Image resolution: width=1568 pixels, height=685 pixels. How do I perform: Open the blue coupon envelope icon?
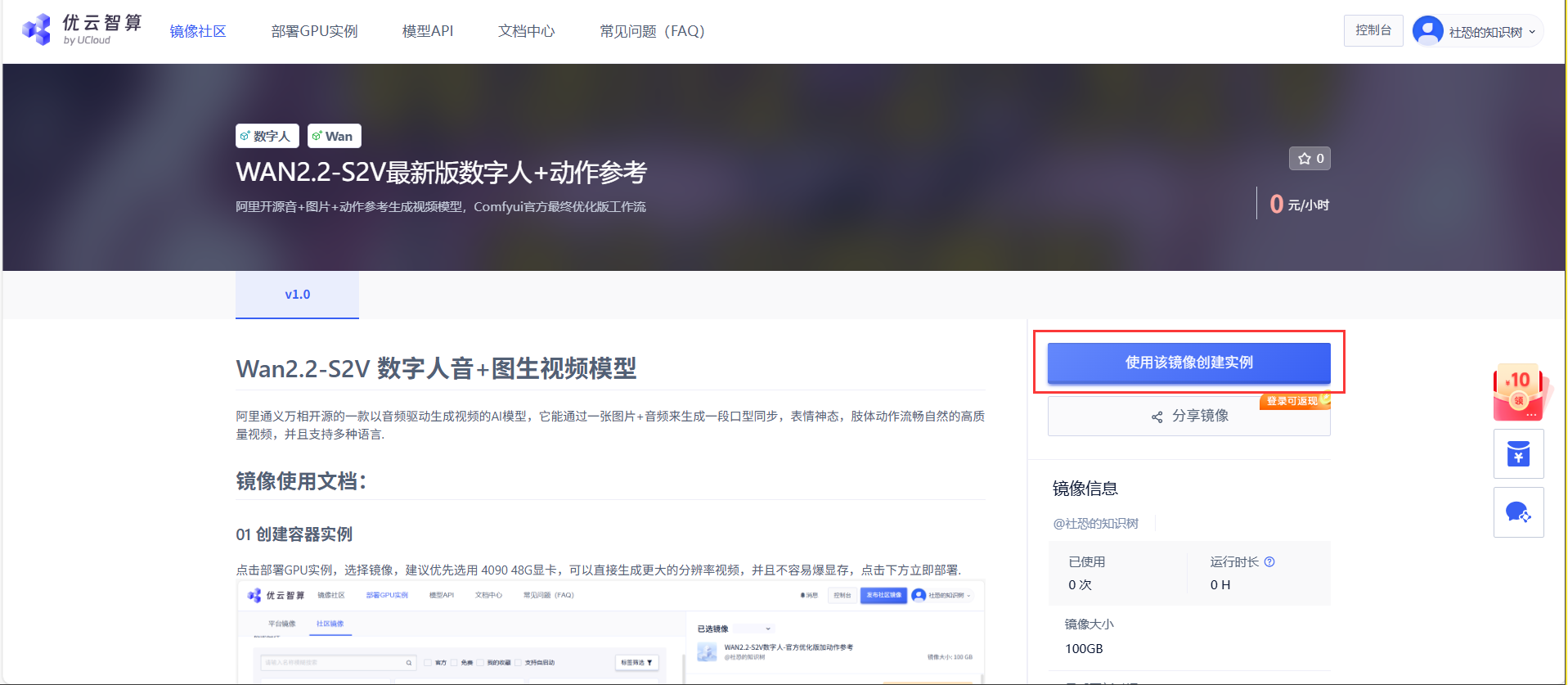tap(1518, 454)
